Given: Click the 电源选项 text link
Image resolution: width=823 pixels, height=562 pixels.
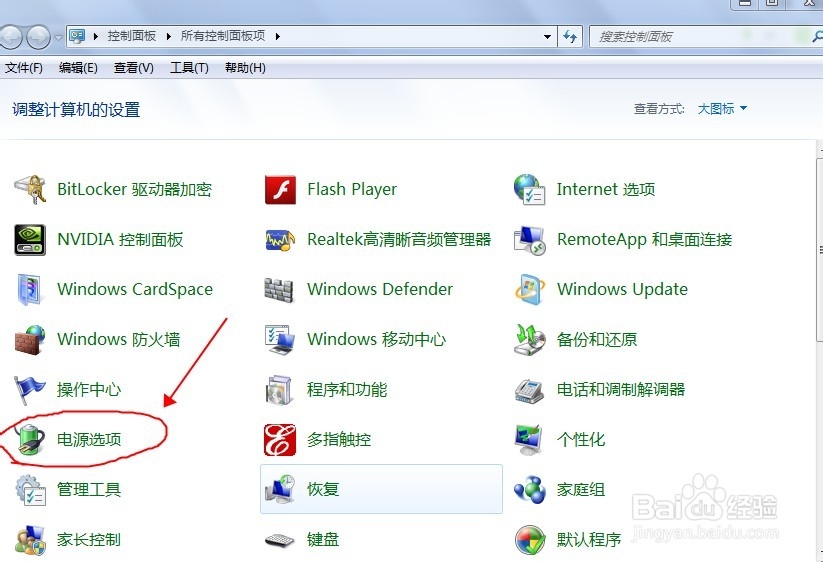Looking at the screenshot, I should 89,440.
